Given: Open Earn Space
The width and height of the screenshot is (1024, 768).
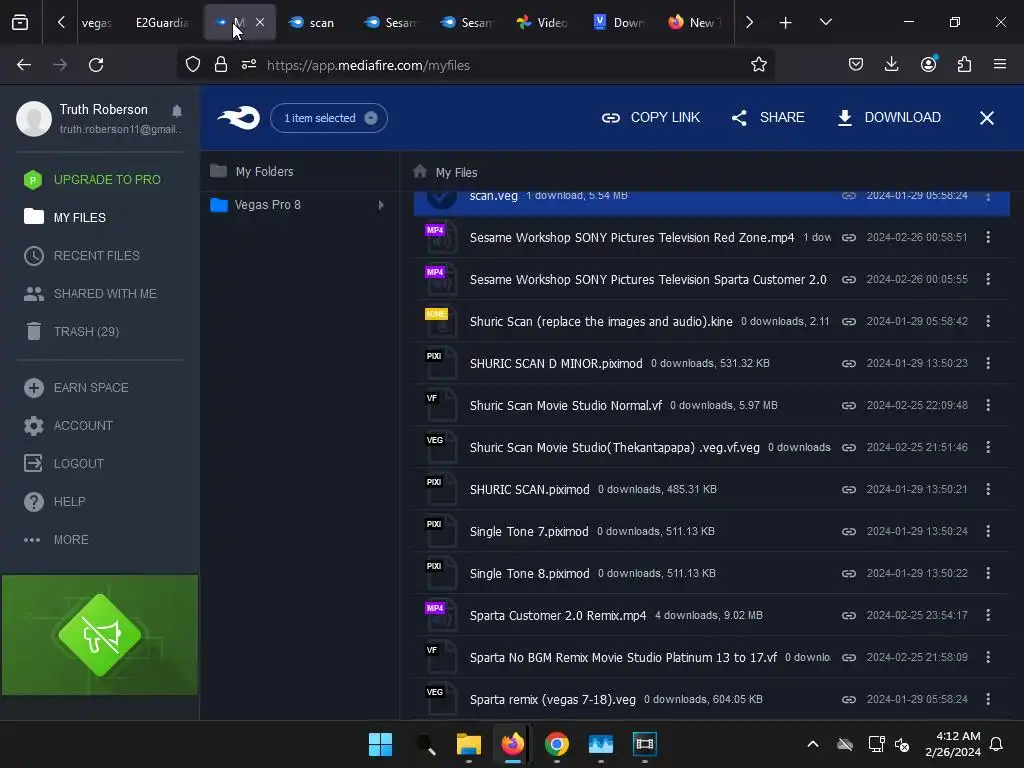Looking at the screenshot, I should [x=76, y=388].
